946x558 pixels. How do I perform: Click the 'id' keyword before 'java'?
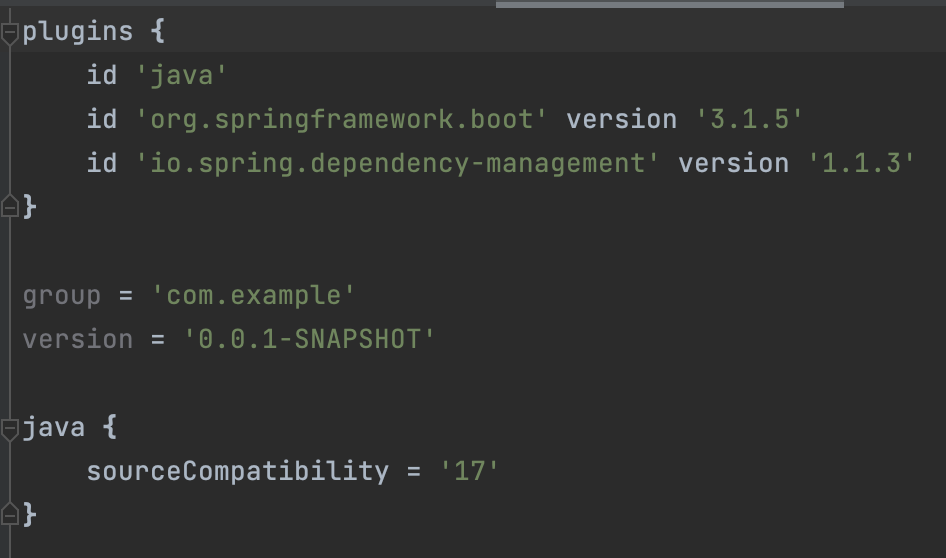coord(102,75)
